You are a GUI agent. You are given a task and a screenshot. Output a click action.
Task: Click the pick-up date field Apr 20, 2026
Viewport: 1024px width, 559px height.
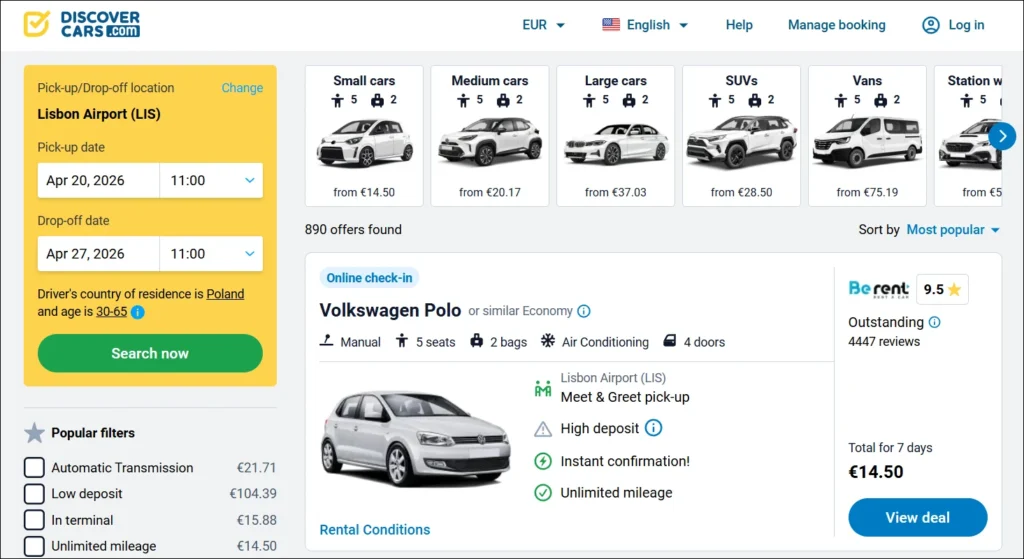pyautogui.click(x=99, y=180)
